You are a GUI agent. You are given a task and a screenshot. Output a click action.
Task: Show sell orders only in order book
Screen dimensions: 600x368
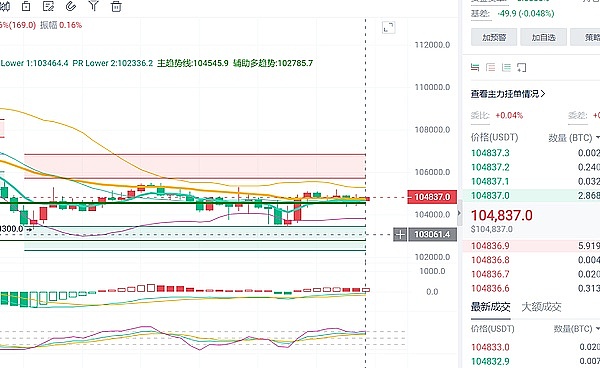coord(491,68)
